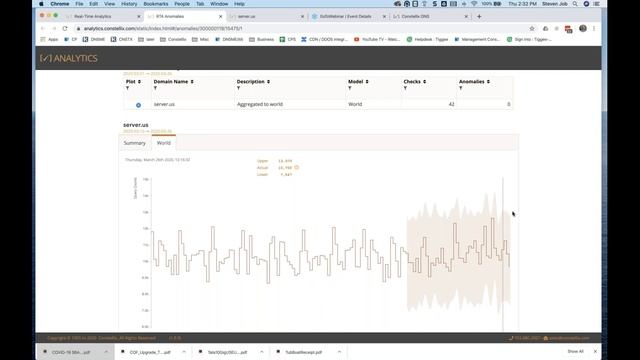640x360 pixels.
Task: Open filter under Model column
Action: point(350,88)
